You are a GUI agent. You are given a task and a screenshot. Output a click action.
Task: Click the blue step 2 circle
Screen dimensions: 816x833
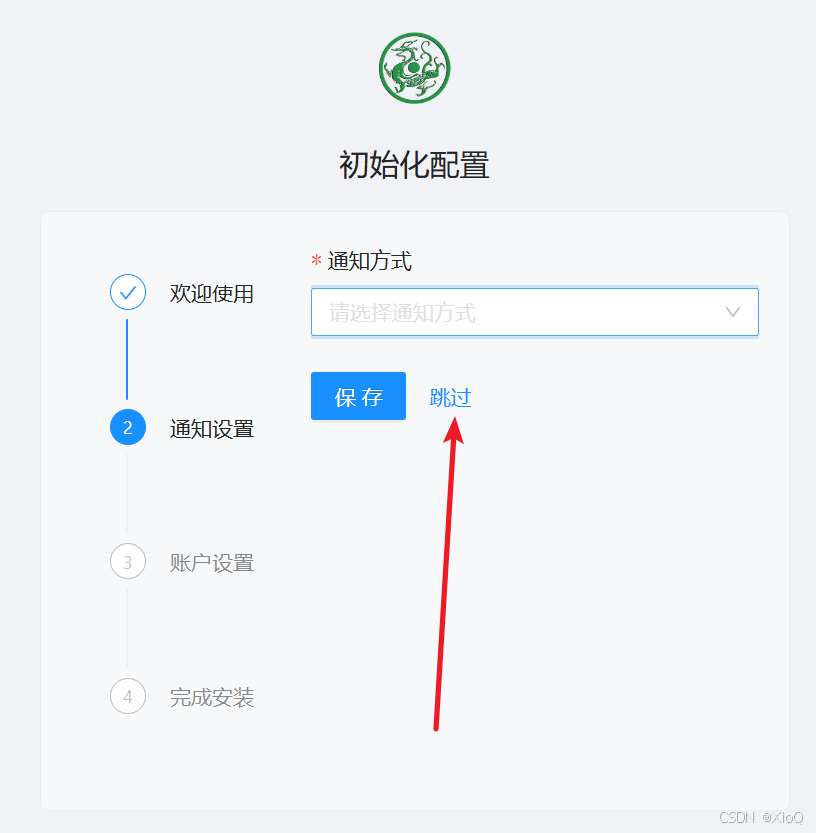(128, 427)
